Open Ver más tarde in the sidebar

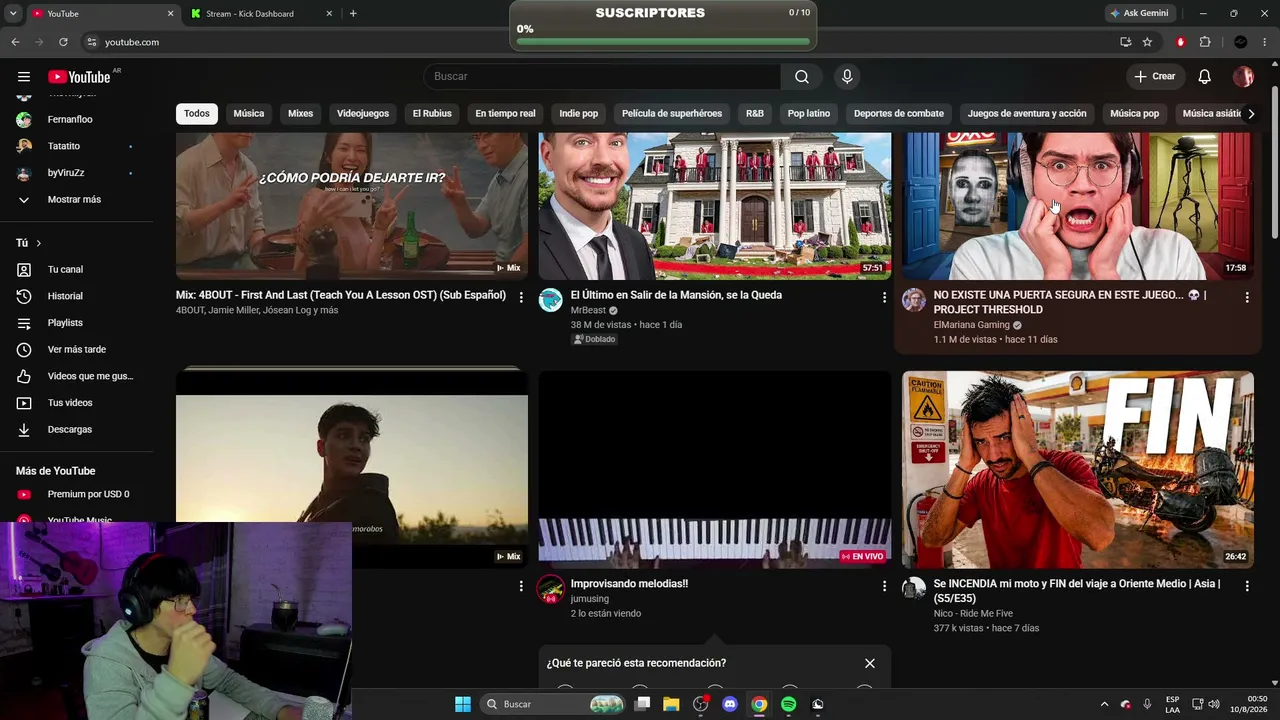tap(76, 350)
